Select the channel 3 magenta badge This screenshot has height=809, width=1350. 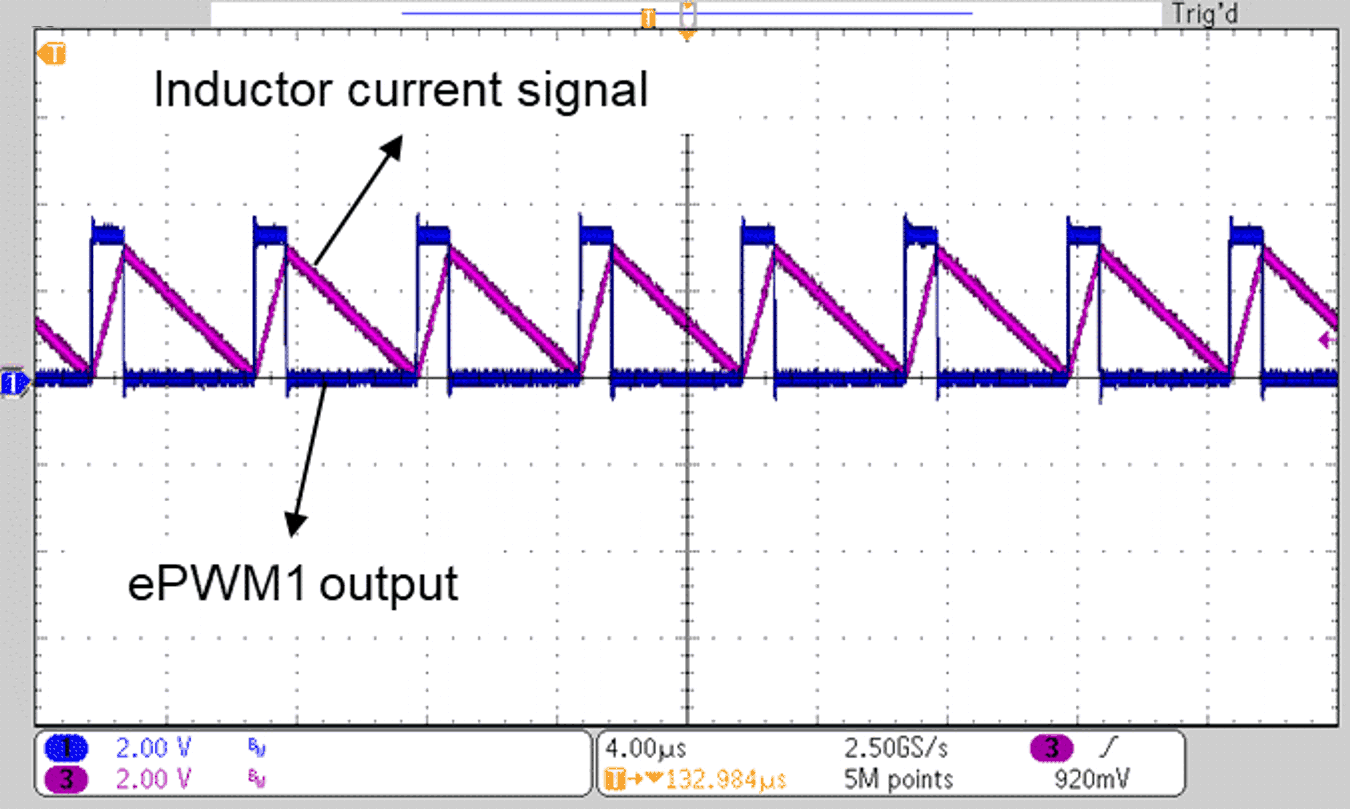click(x=67, y=779)
